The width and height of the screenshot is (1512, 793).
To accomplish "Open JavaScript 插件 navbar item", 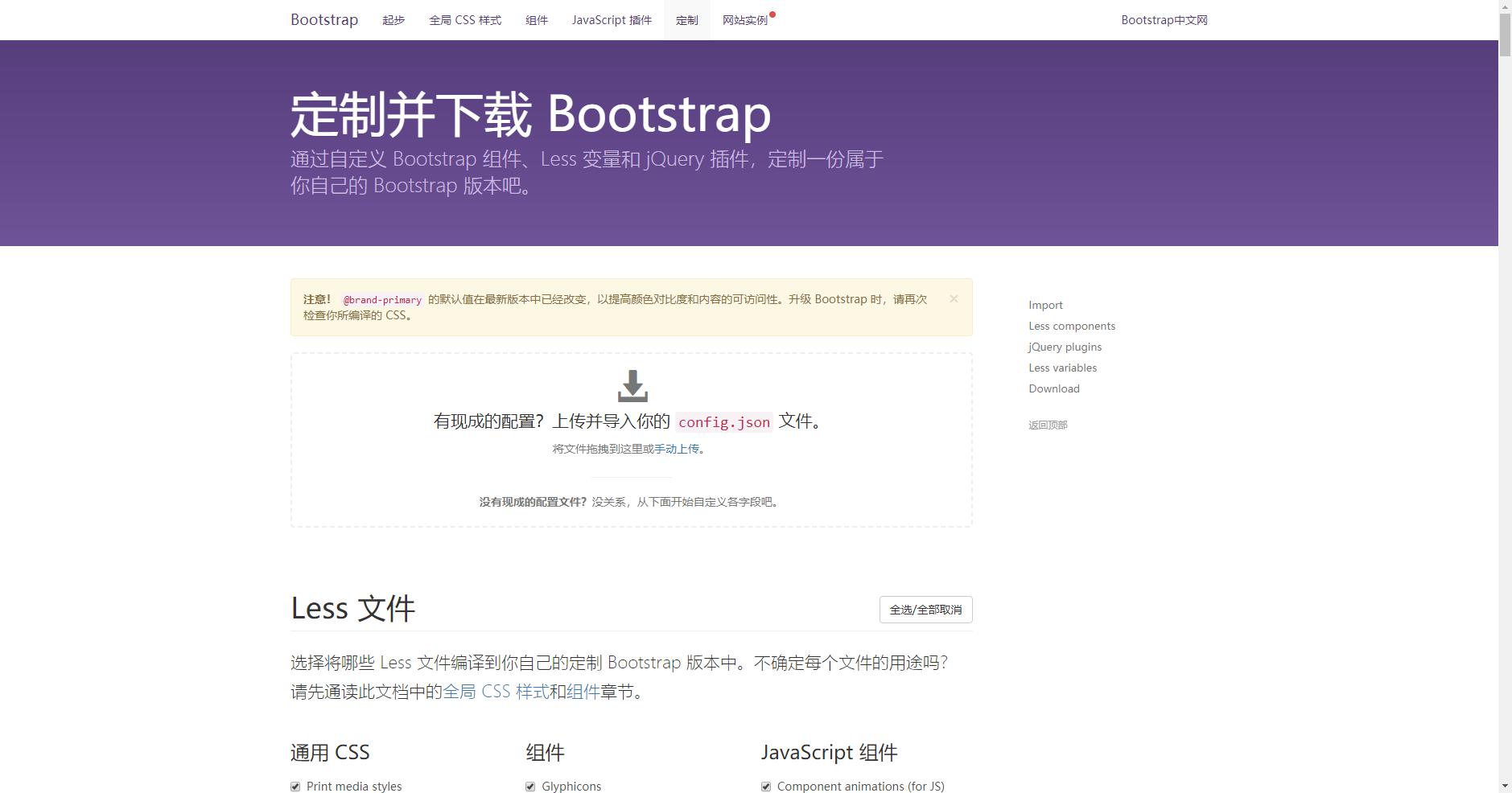I will pyautogui.click(x=612, y=20).
